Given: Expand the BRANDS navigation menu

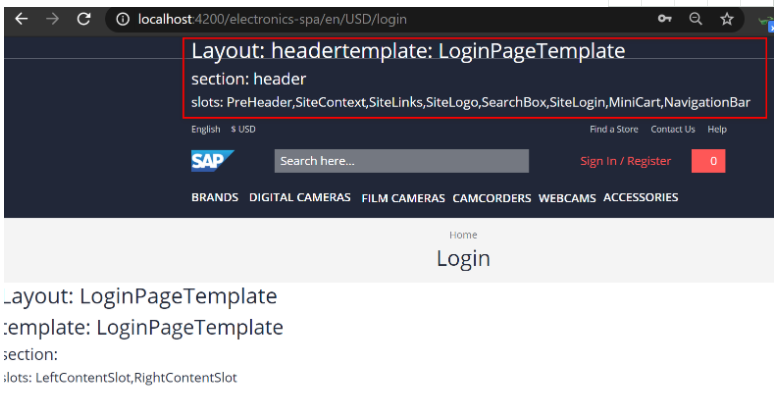Looking at the screenshot, I should (215, 198).
